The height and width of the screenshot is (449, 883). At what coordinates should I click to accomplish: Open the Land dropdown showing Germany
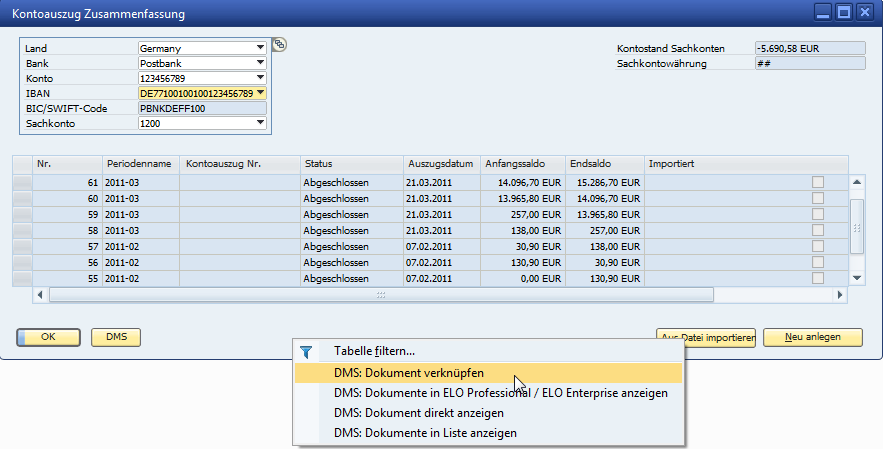[260, 48]
